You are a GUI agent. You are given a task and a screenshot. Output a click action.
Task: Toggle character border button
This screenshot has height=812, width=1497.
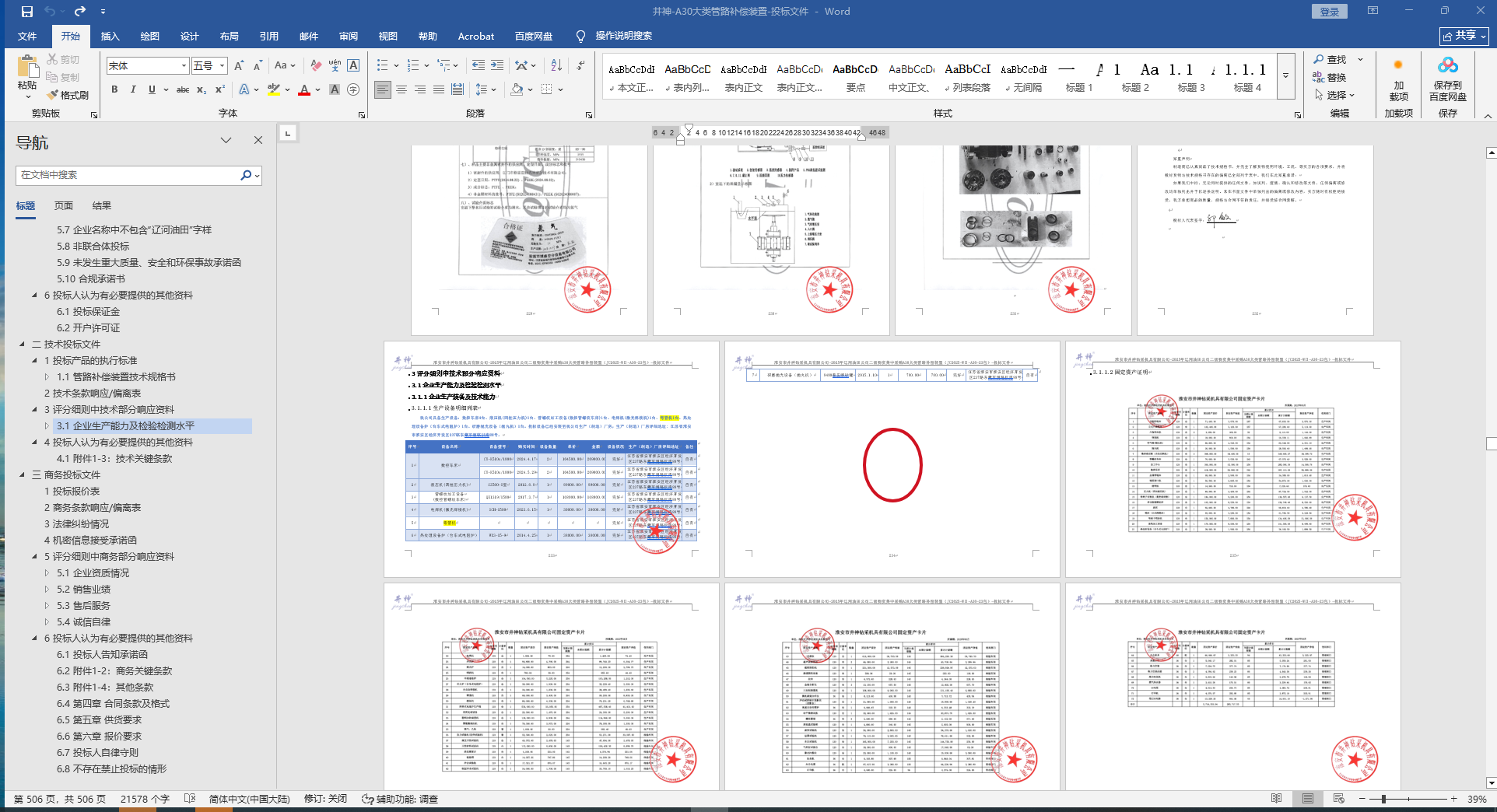353,65
